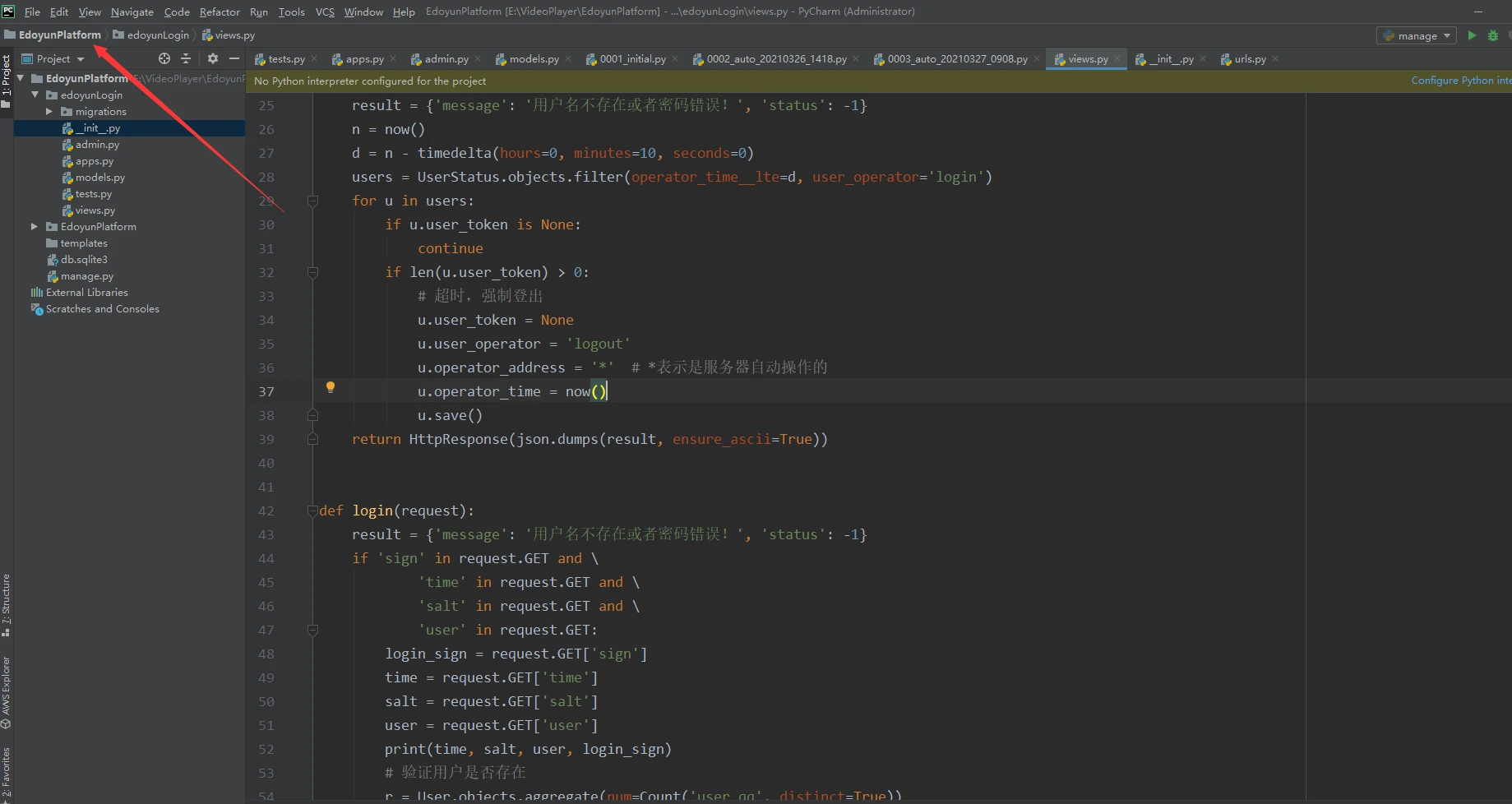Open the Navigate menu
The height and width of the screenshot is (804, 1512).
coord(132,12)
